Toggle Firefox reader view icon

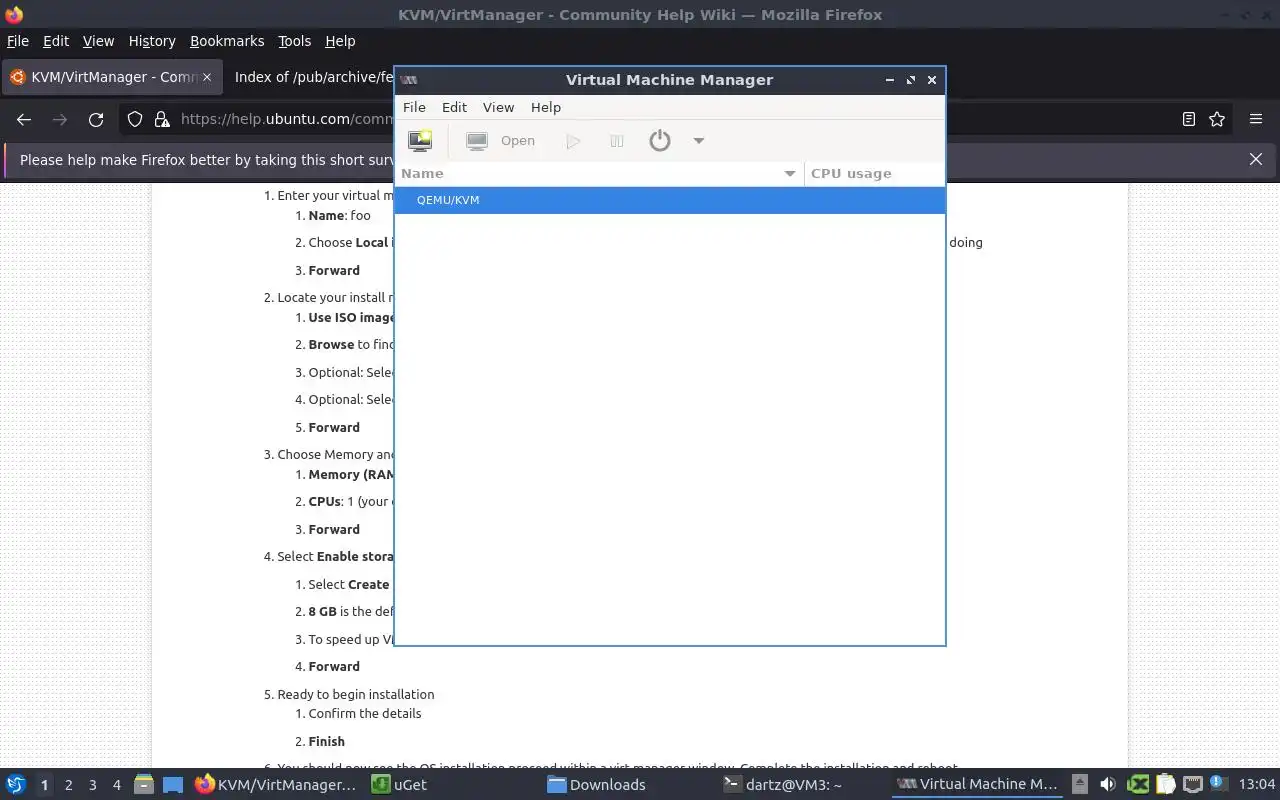click(1189, 119)
